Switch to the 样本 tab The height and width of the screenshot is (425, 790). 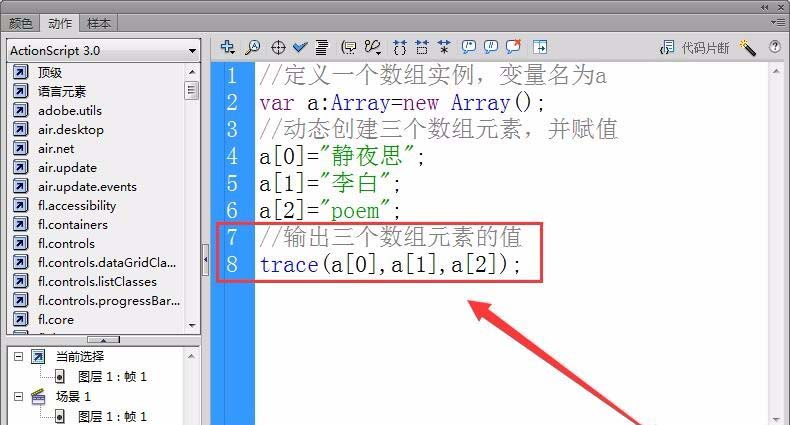point(99,23)
